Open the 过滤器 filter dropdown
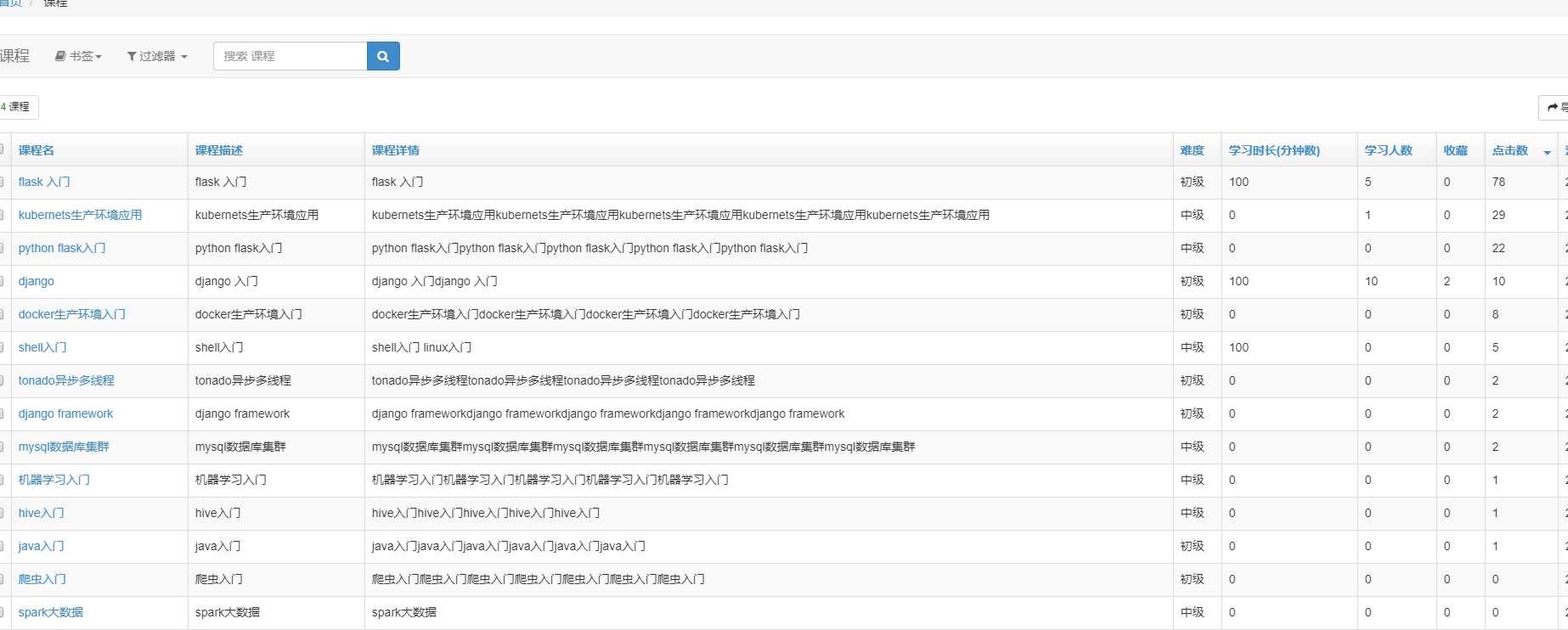1568x630 pixels. click(x=157, y=56)
